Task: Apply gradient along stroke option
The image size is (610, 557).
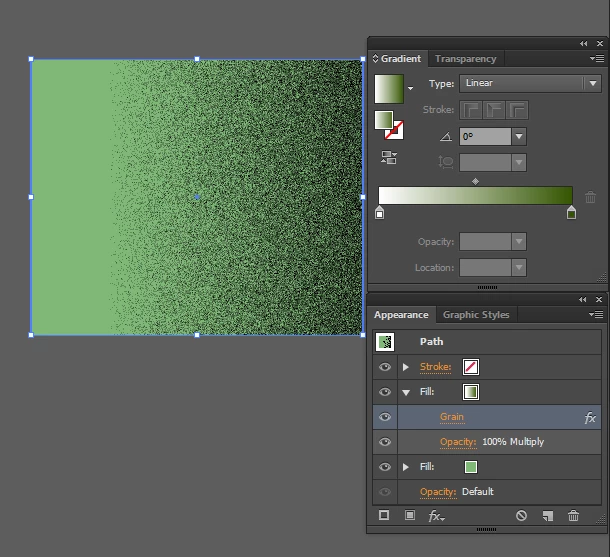Action: (x=494, y=110)
